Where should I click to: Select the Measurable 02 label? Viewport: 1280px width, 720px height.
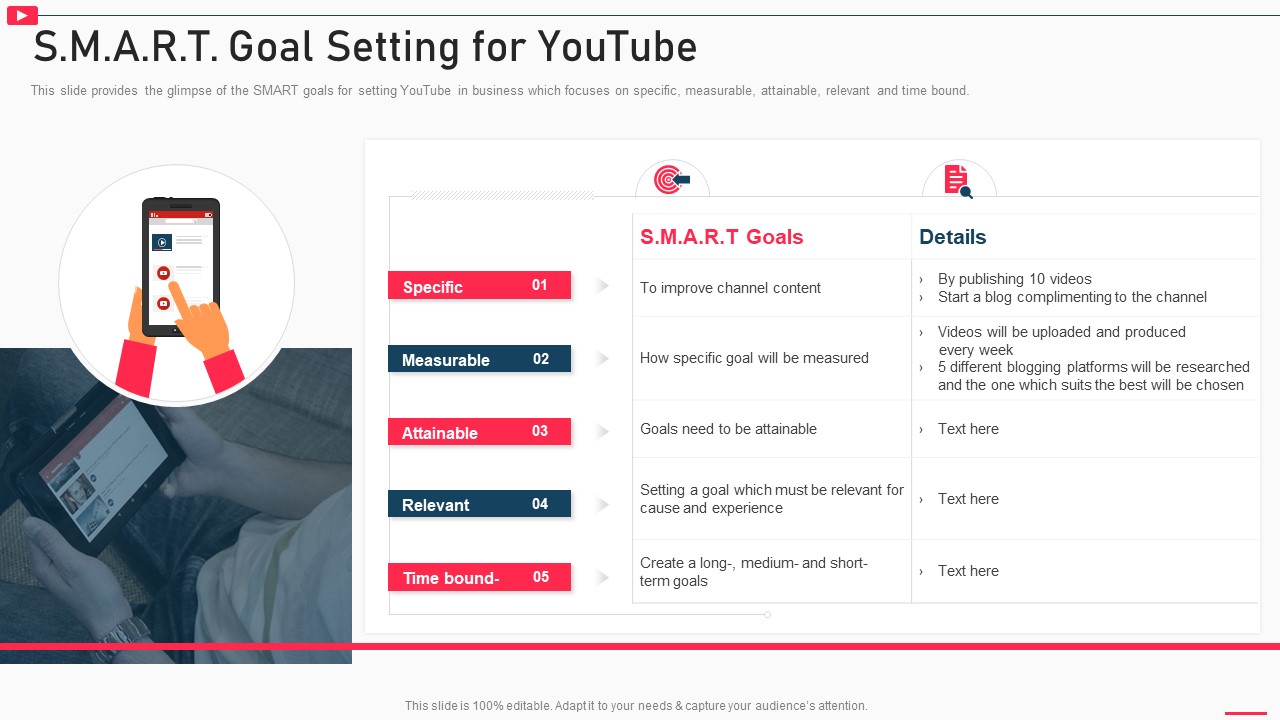[479, 359]
